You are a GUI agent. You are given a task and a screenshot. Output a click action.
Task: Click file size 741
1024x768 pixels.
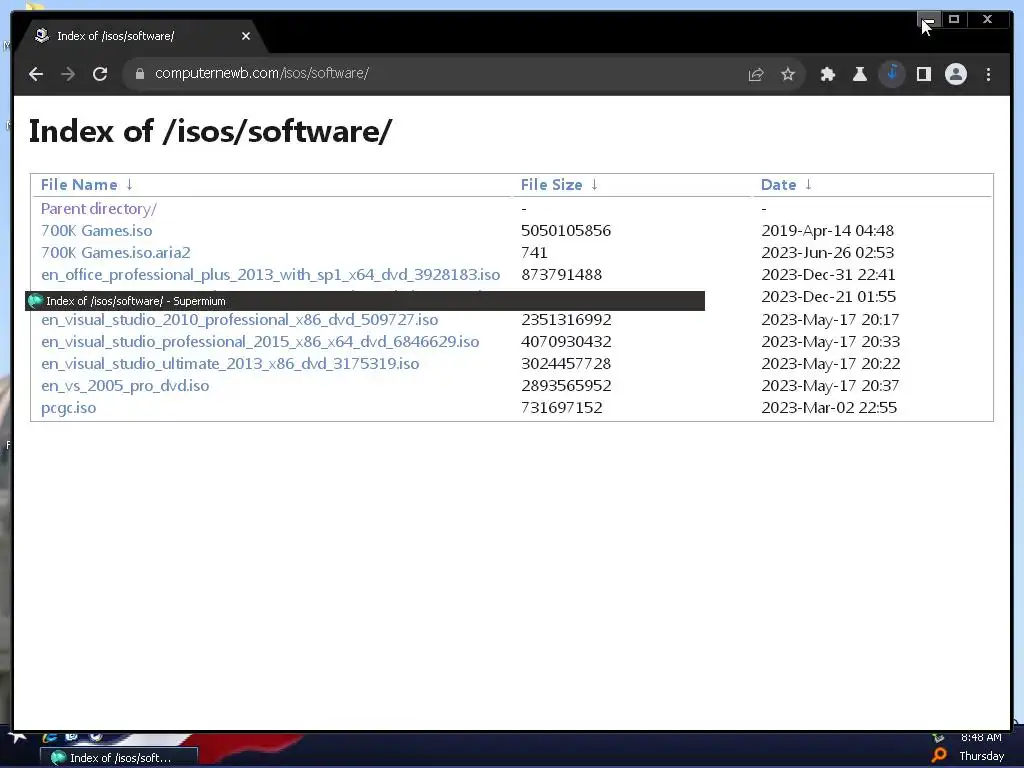point(534,253)
